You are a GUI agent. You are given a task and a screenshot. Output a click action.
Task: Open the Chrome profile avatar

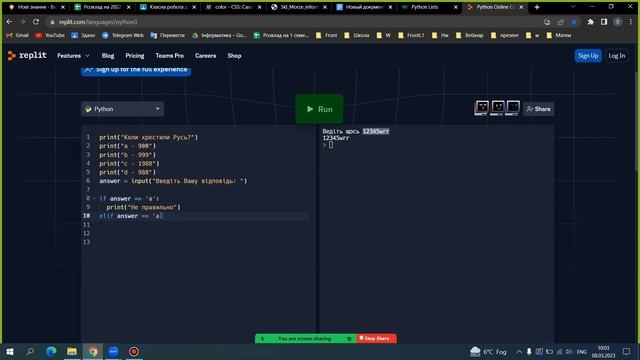click(x=618, y=22)
